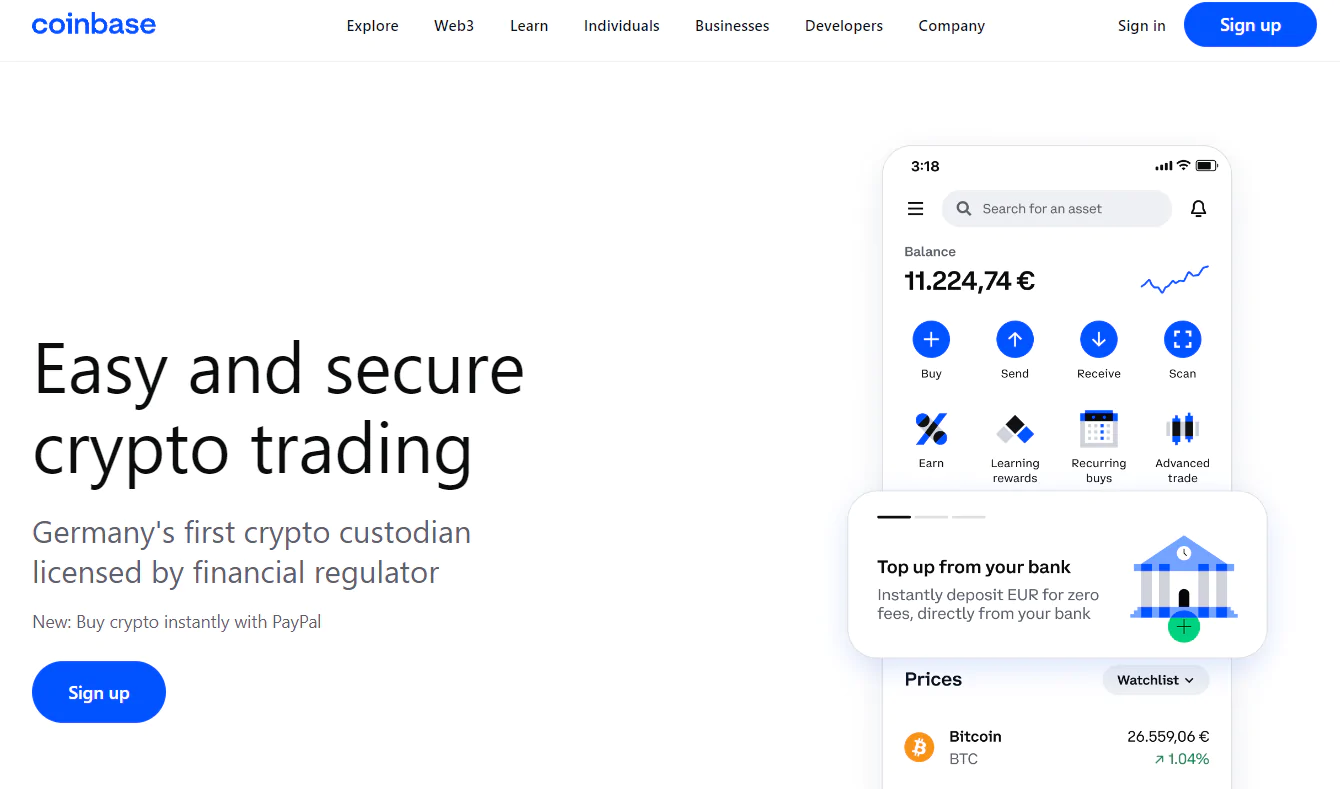The image size is (1340, 789).
Task: Tap the Send arrow-up icon
Action: pyautogui.click(x=1015, y=340)
